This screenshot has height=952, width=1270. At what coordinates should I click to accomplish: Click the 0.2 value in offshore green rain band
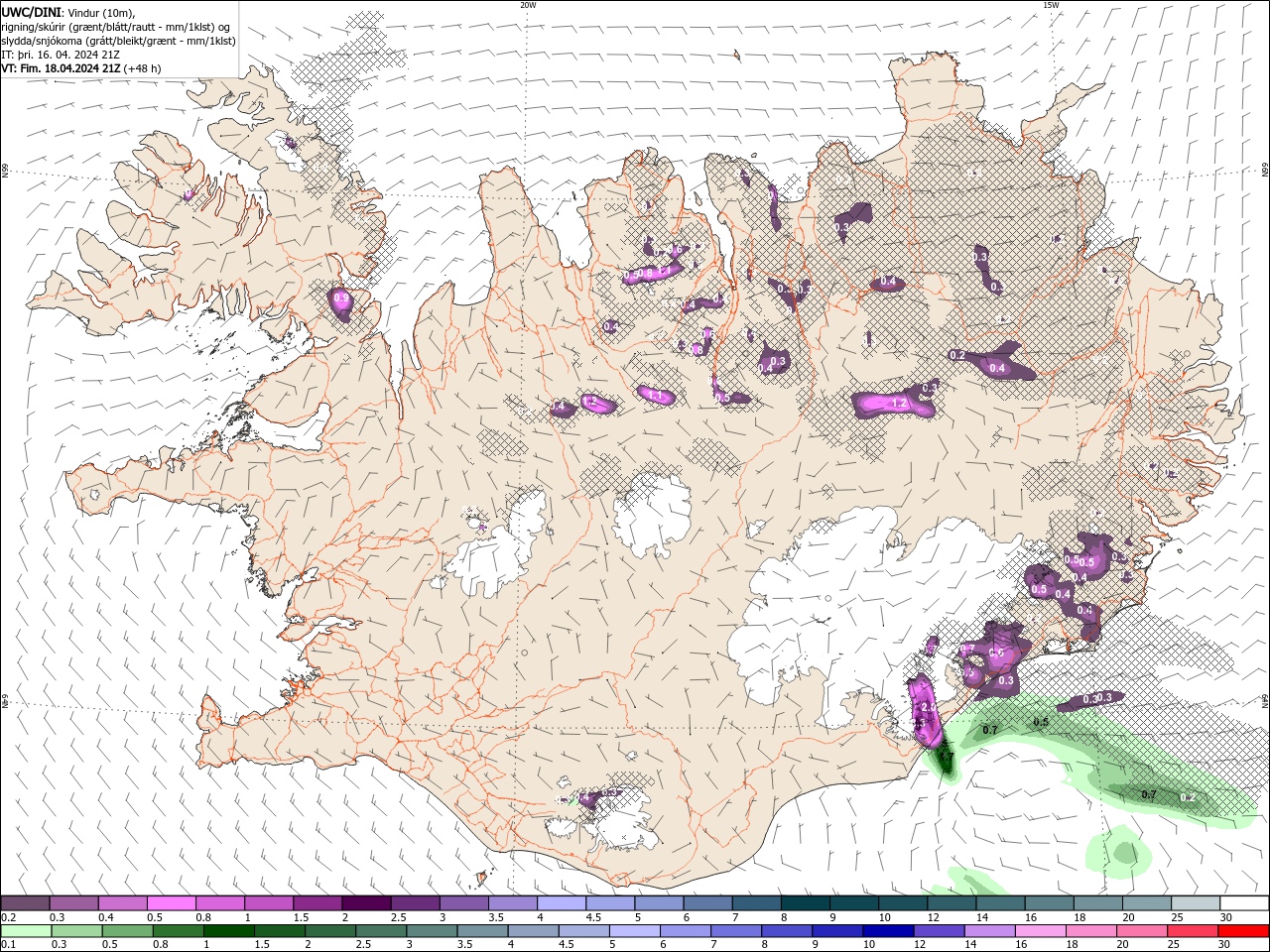pyautogui.click(x=1188, y=797)
